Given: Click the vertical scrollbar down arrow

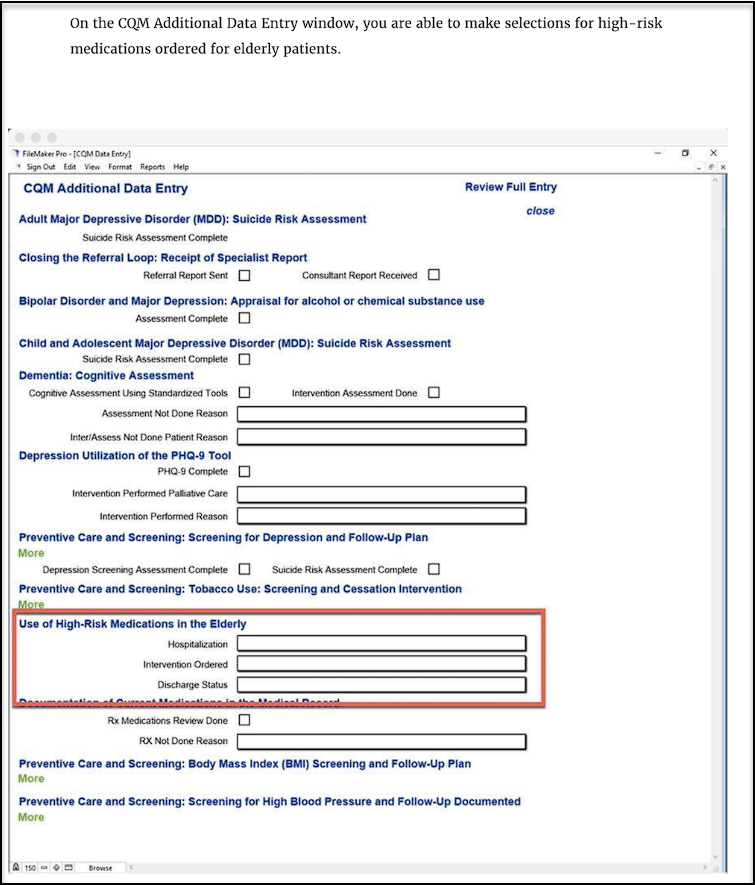Looking at the screenshot, I should coord(715,857).
